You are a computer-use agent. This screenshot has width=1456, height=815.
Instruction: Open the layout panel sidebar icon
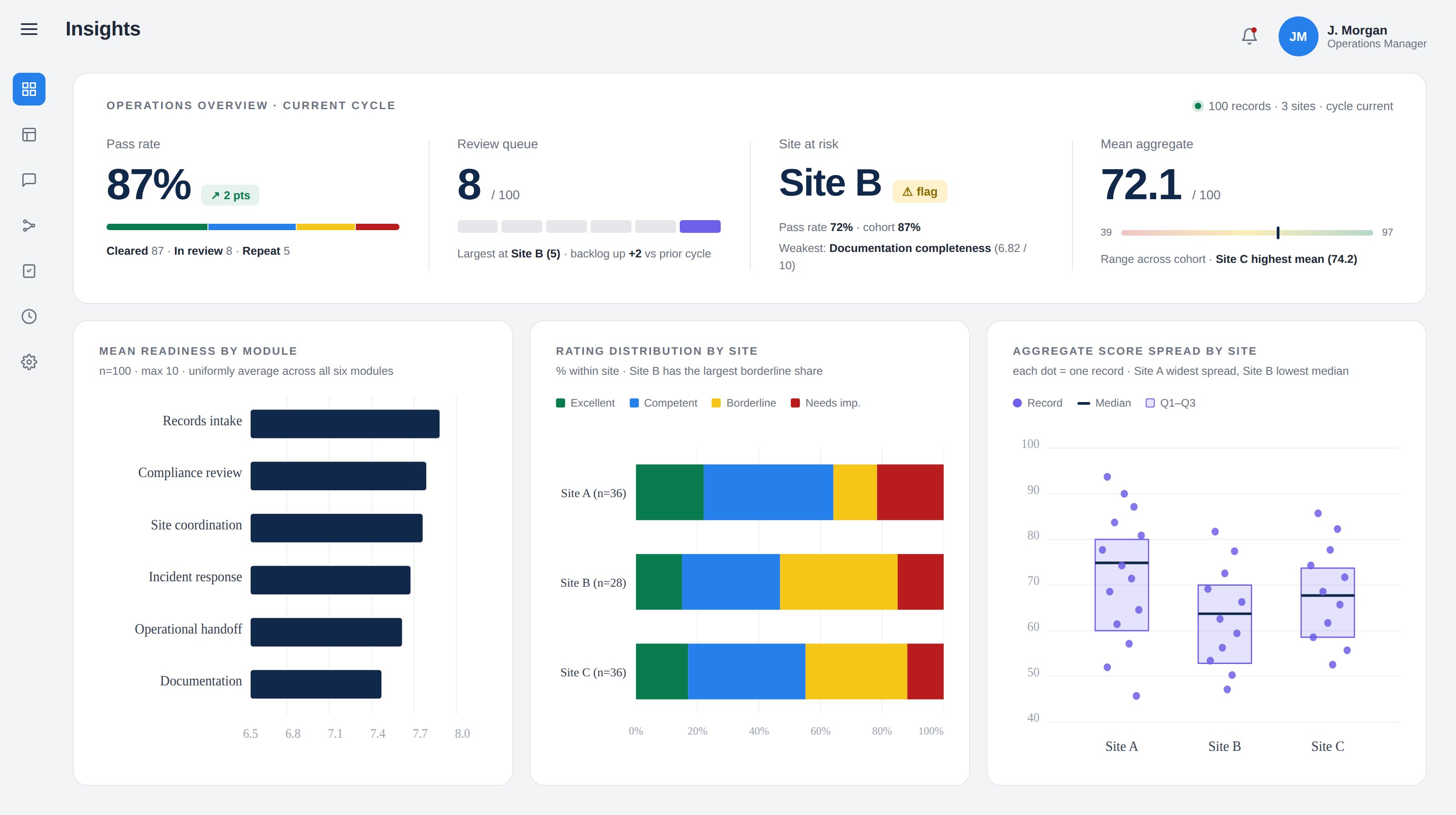[29, 135]
